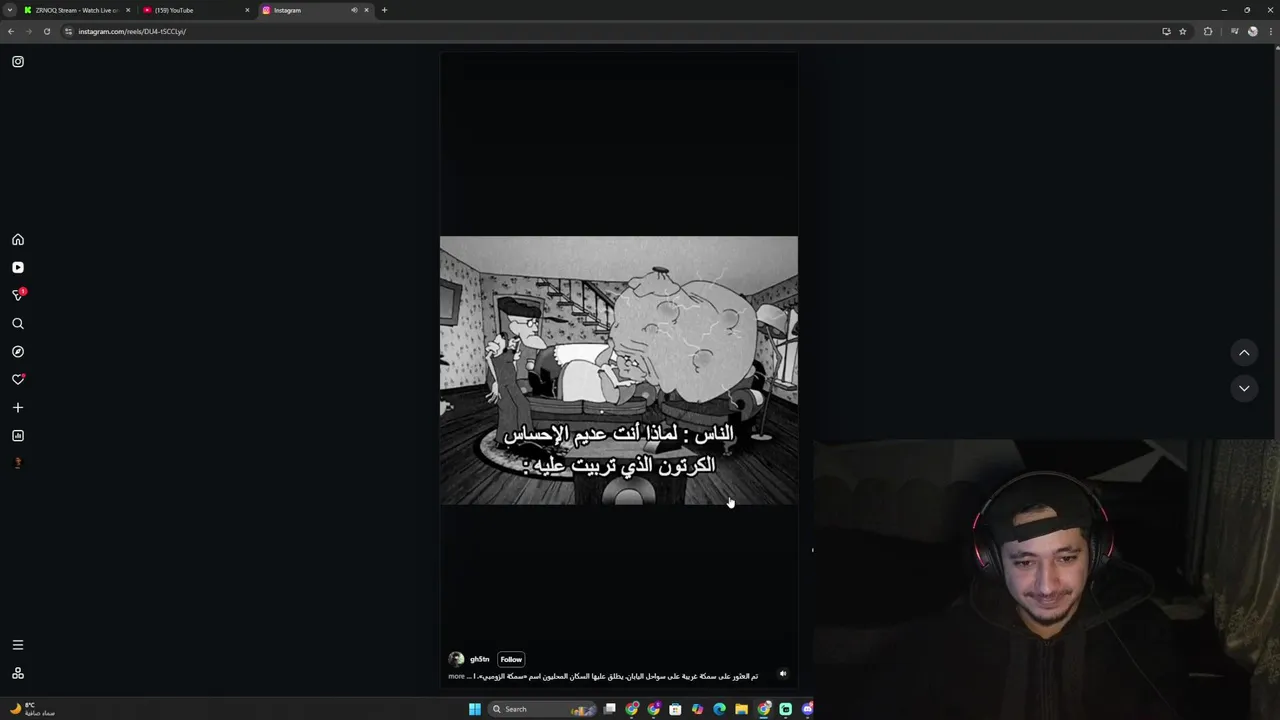Viewport: 1280px width, 720px height.
Task: Open the tab search dropdown
Action: pyautogui.click(x=10, y=10)
